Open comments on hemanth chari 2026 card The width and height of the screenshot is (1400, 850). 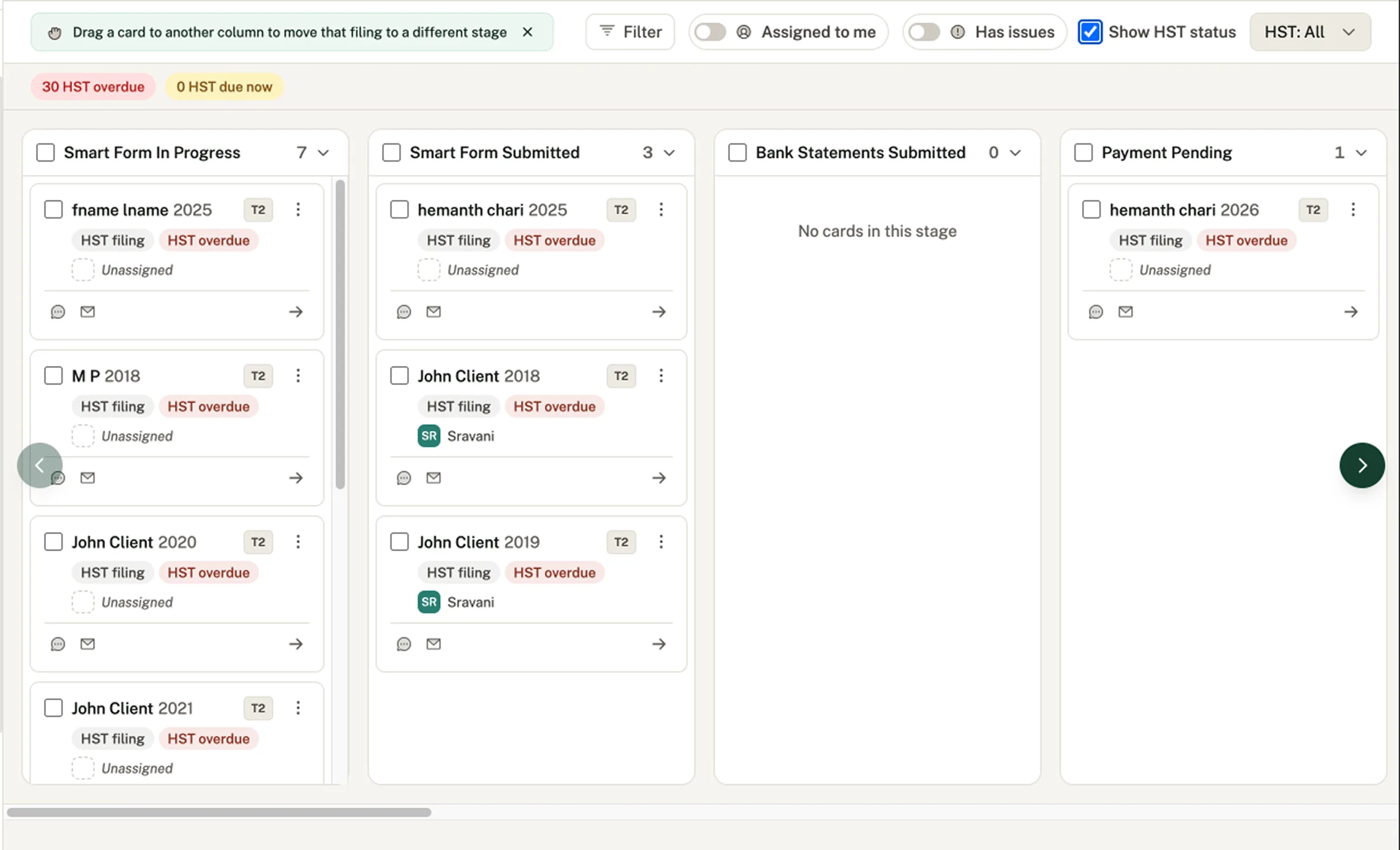point(1096,312)
